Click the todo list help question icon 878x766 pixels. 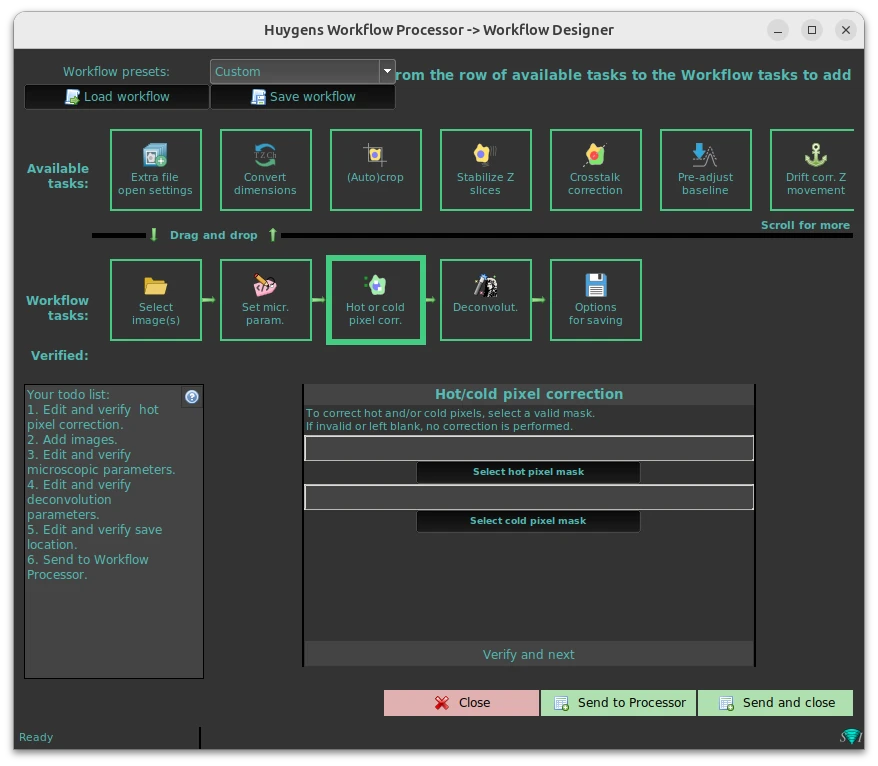[192, 397]
